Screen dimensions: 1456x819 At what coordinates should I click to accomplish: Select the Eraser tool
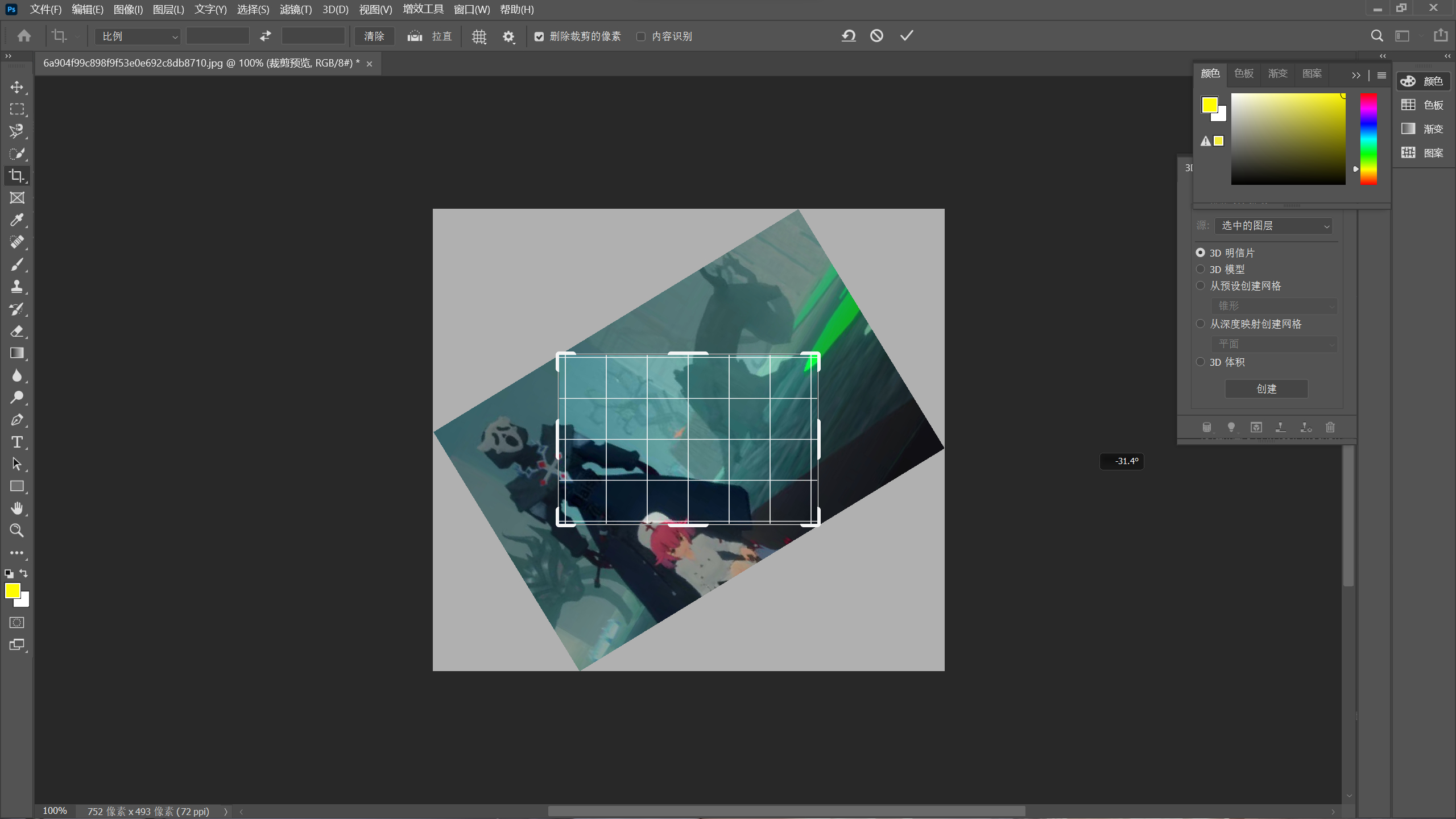16,331
